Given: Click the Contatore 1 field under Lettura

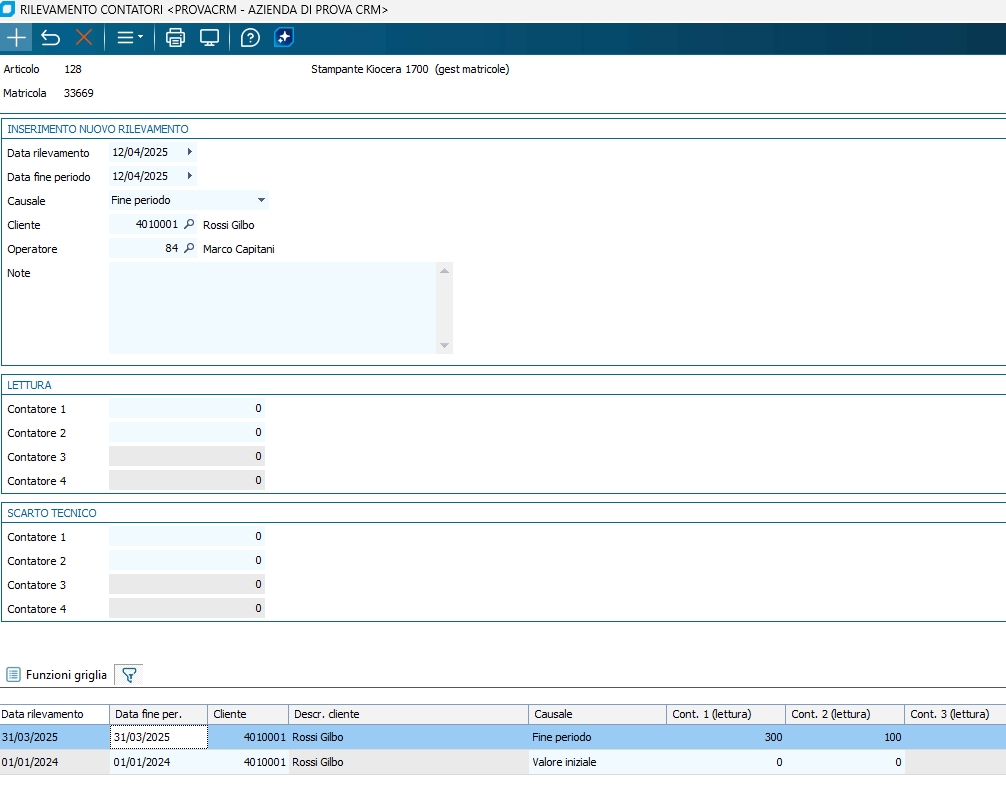Looking at the screenshot, I should (186, 409).
